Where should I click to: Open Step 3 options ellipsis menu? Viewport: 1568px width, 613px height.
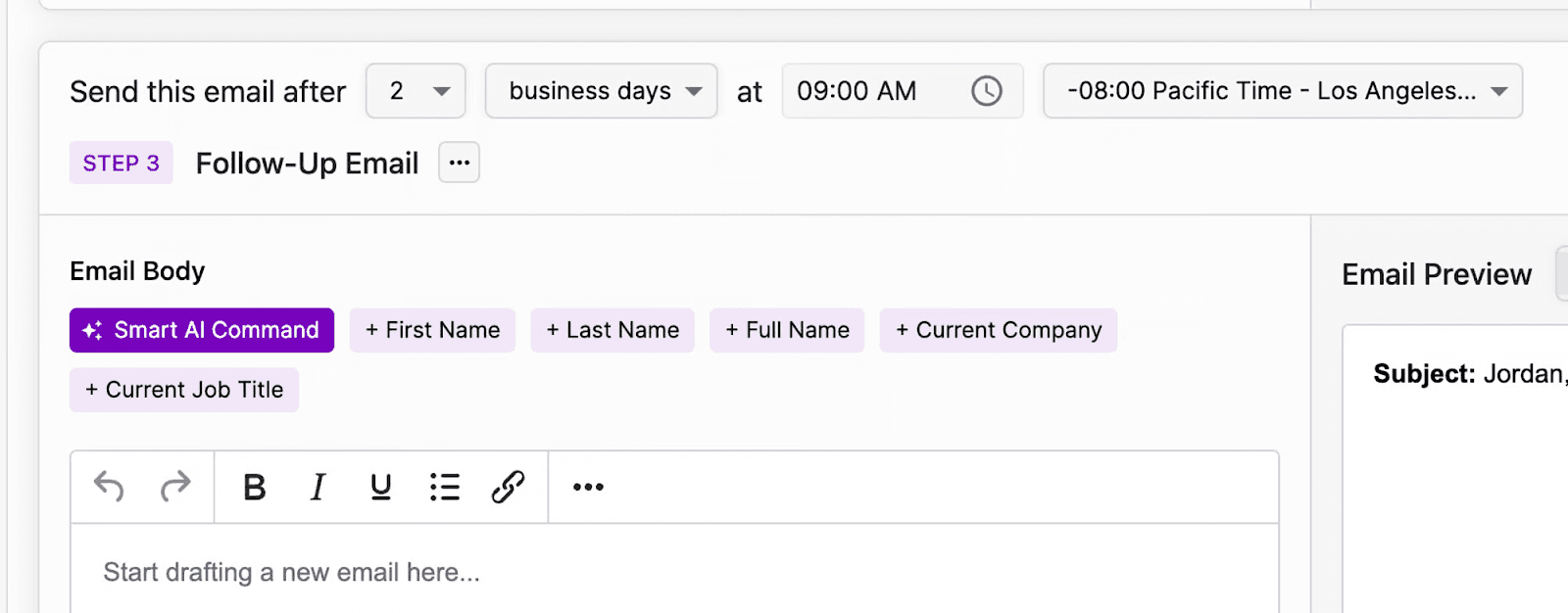tap(459, 163)
